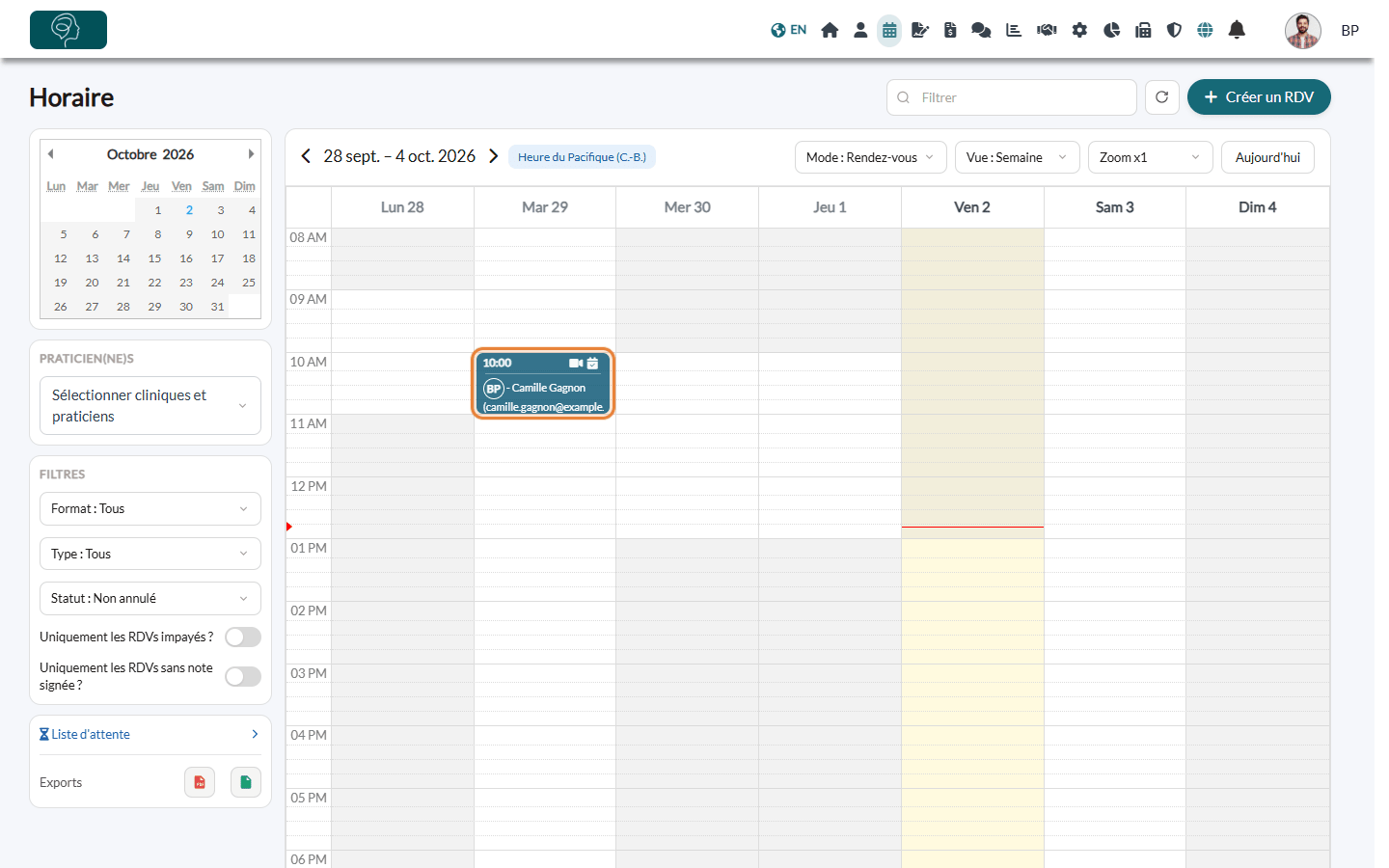Toggle 'Uniquement les RDVs sans note signée' switch
This screenshot has height=868, width=1389.
click(x=243, y=677)
